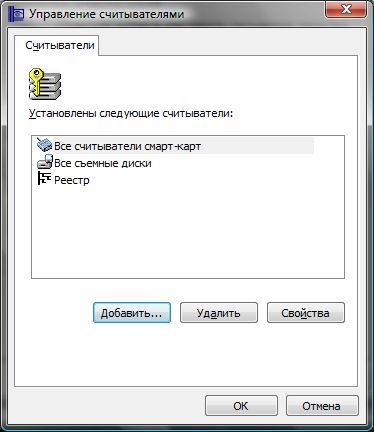The height and width of the screenshot is (432, 374).
Task: Confirm with the OK button
Action: coord(241,406)
